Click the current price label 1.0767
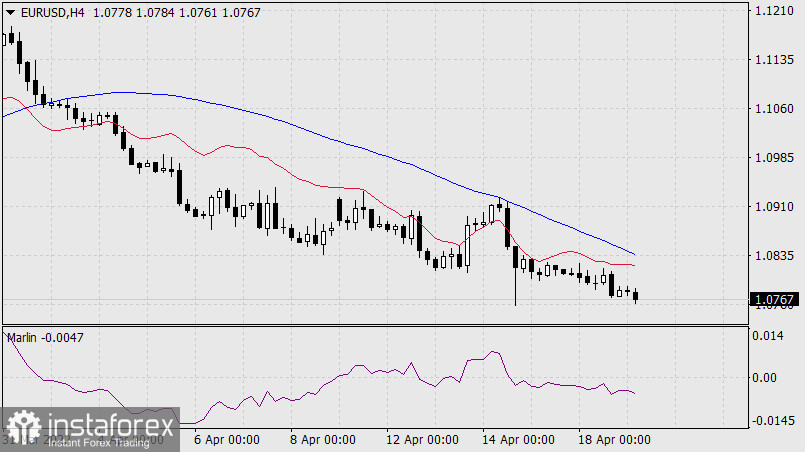Viewport: 805px width, 452px height. (775, 299)
